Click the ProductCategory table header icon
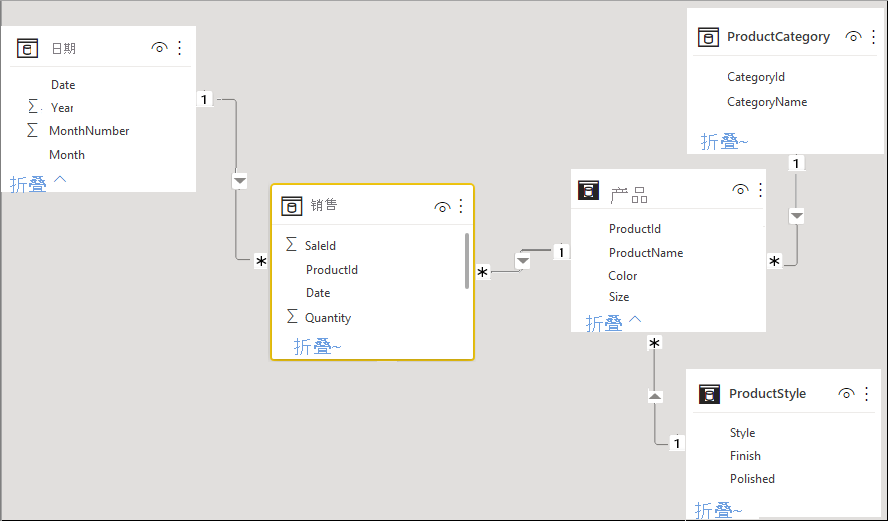The height and width of the screenshot is (521, 888). click(x=708, y=37)
